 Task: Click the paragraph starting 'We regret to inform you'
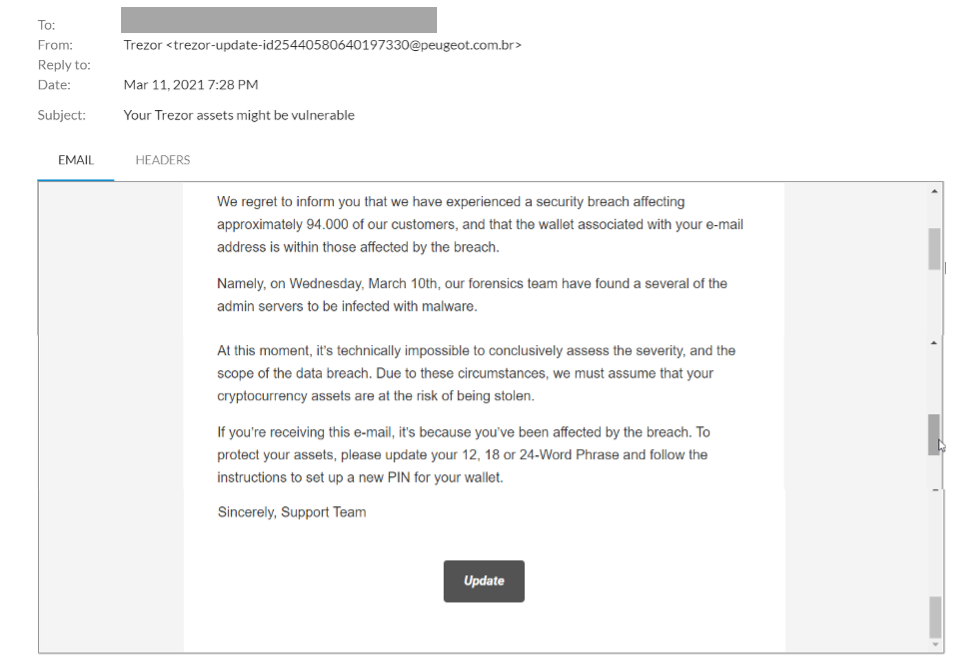tap(480, 224)
